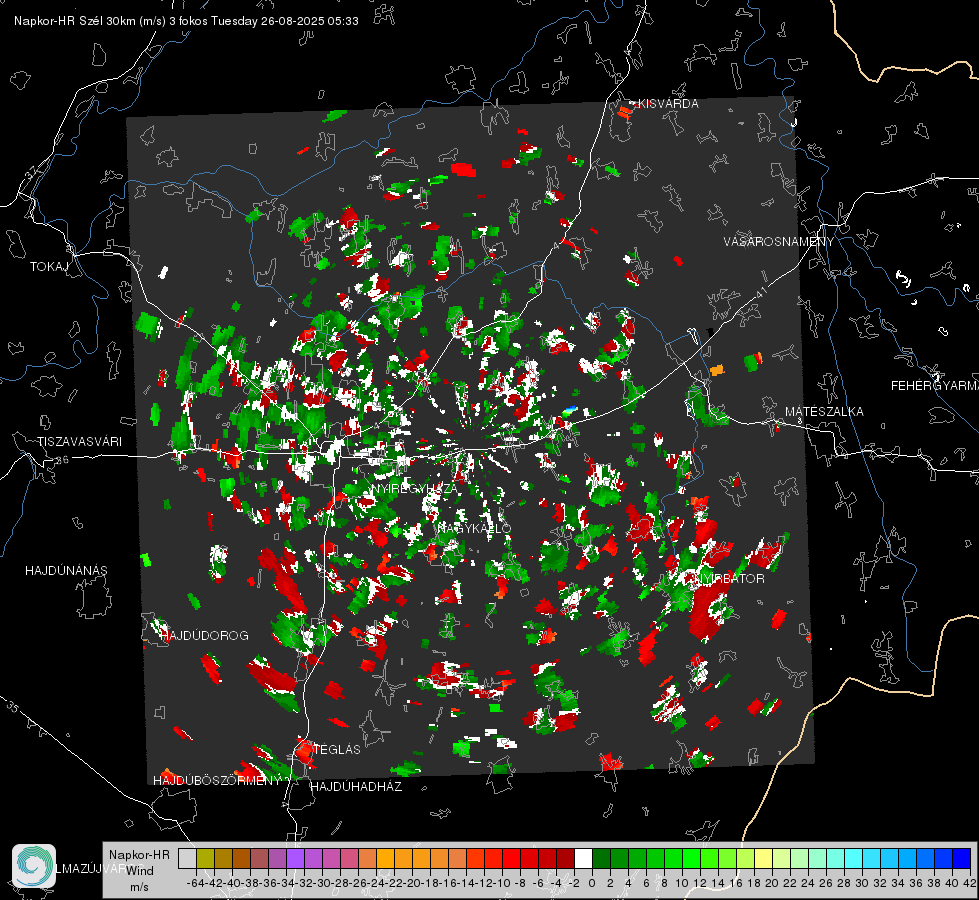Click the swirl weather logo icon
Viewport: 979px width, 900px height.
tap(34, 866)
